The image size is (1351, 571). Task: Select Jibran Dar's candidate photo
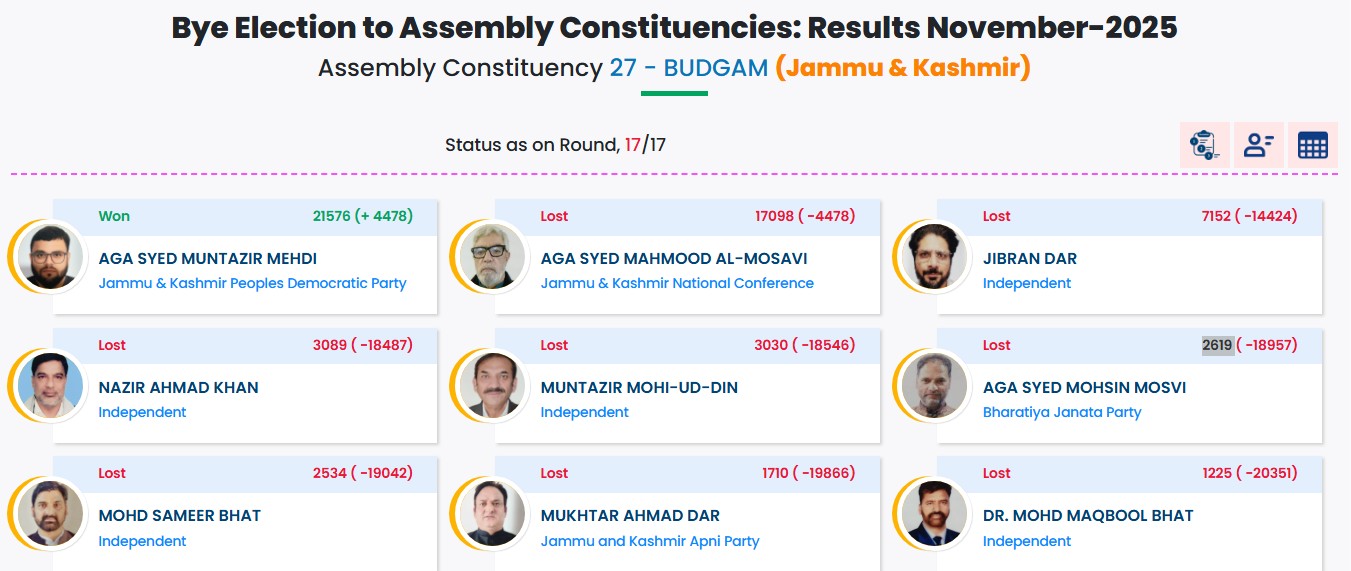point(934,256)
